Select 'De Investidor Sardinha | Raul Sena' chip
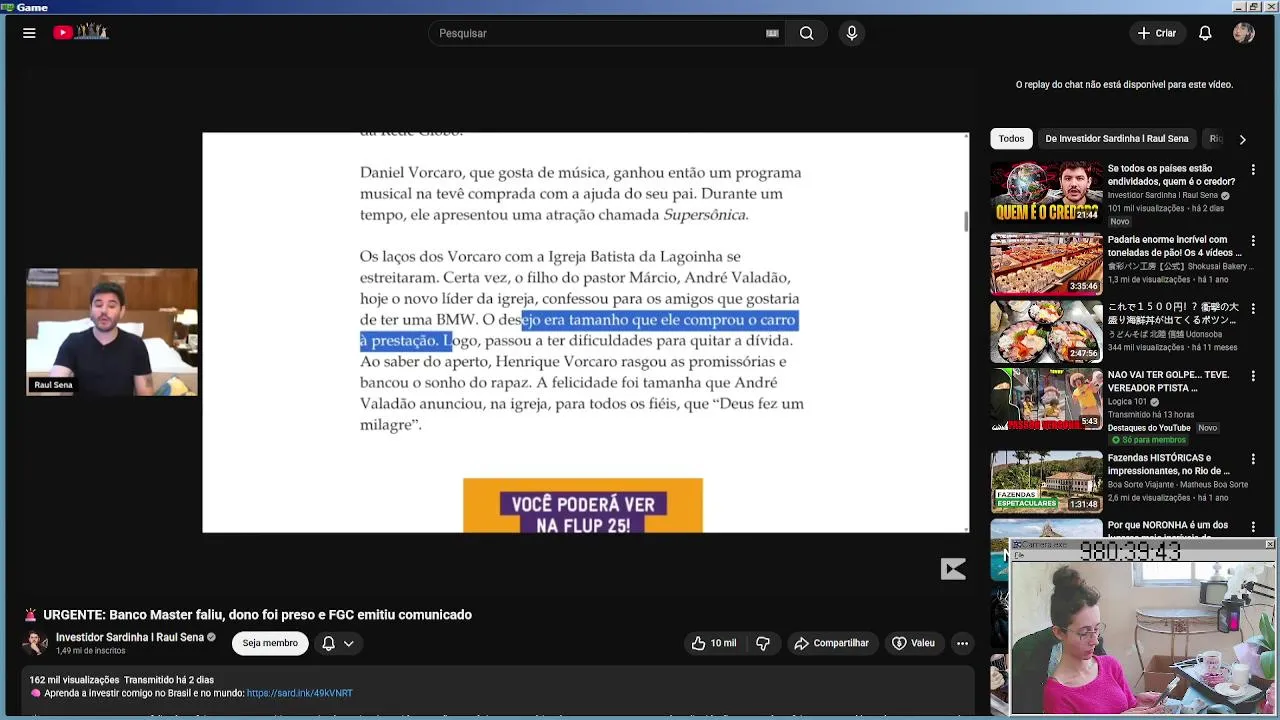The width and height of the screenshot is (1280, 720). 1116,139
